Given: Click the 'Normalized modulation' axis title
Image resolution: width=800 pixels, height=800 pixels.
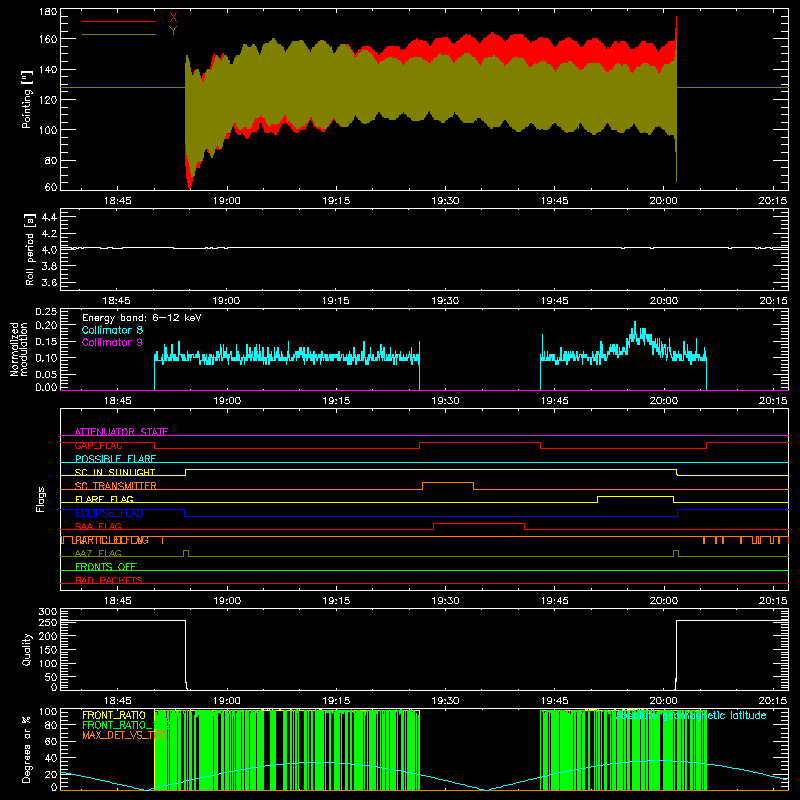Looking at the screenshot, I should [x=20, y=349].
